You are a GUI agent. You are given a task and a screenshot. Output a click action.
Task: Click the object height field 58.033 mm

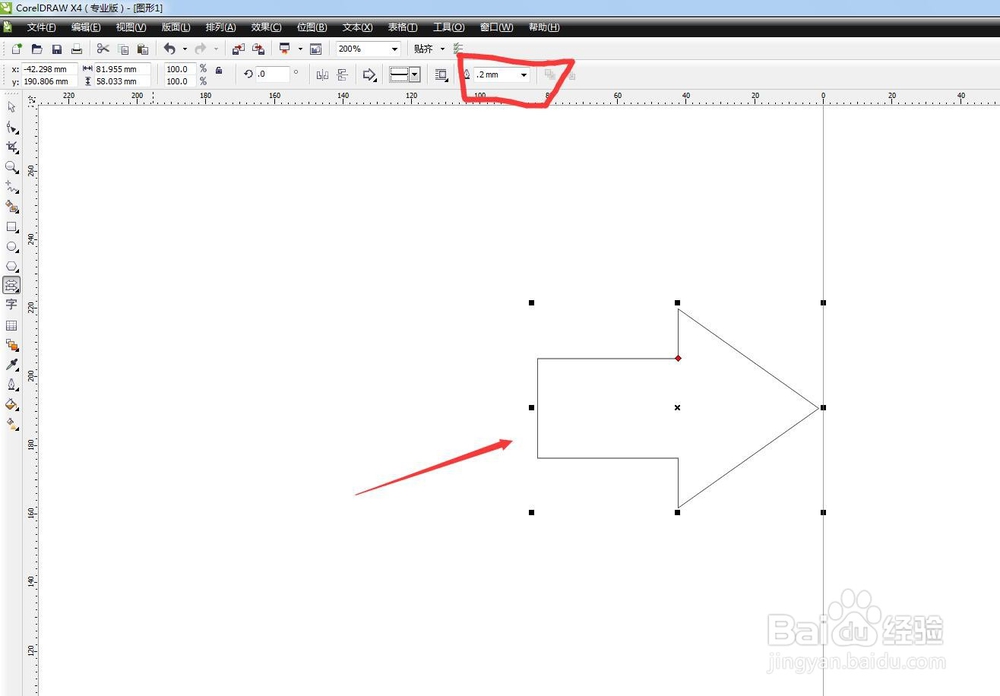pyautogui.click(x=122, y=82)
